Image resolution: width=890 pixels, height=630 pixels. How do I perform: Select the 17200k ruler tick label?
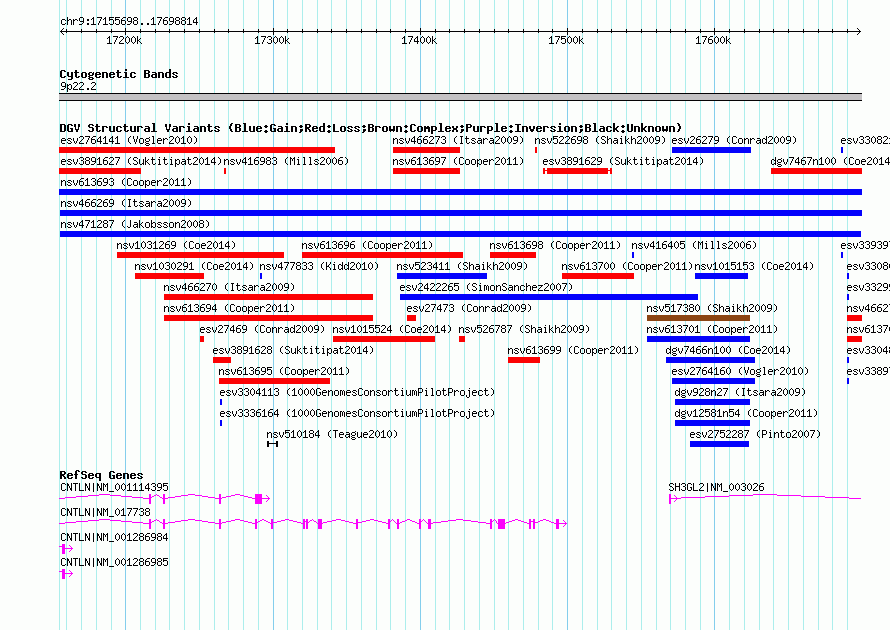124,40
